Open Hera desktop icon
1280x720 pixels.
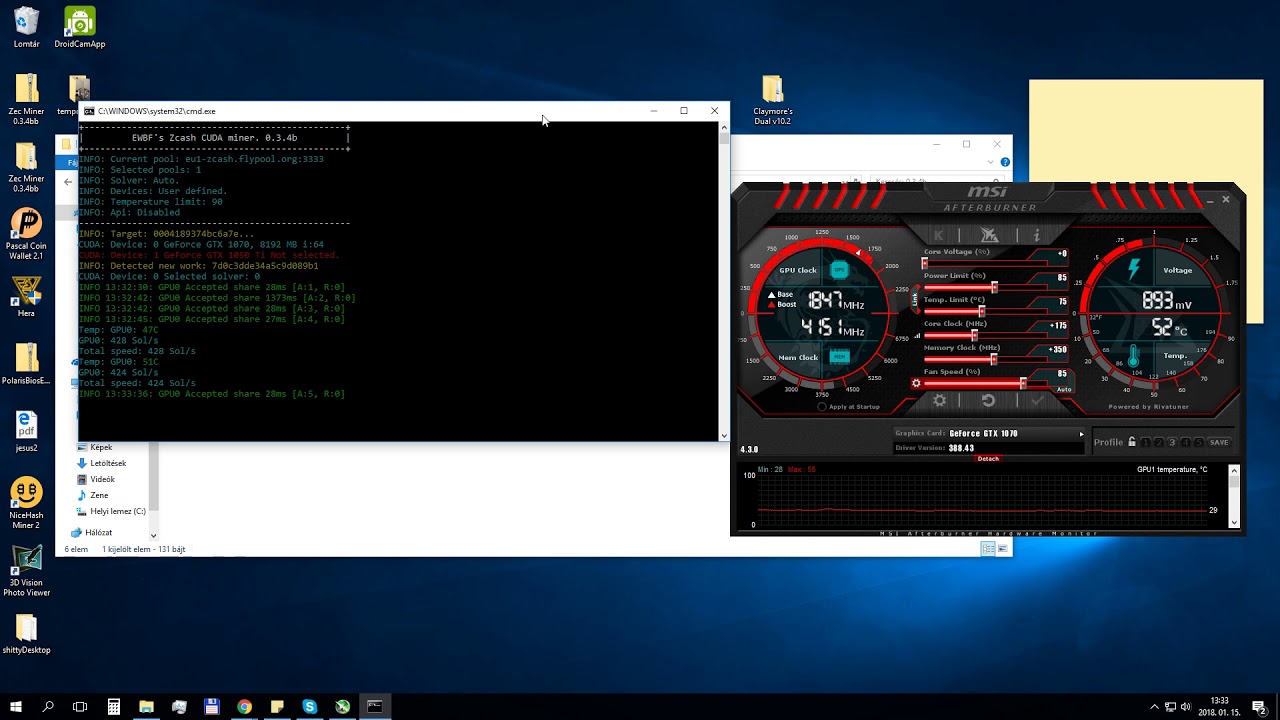click(27, 297)
